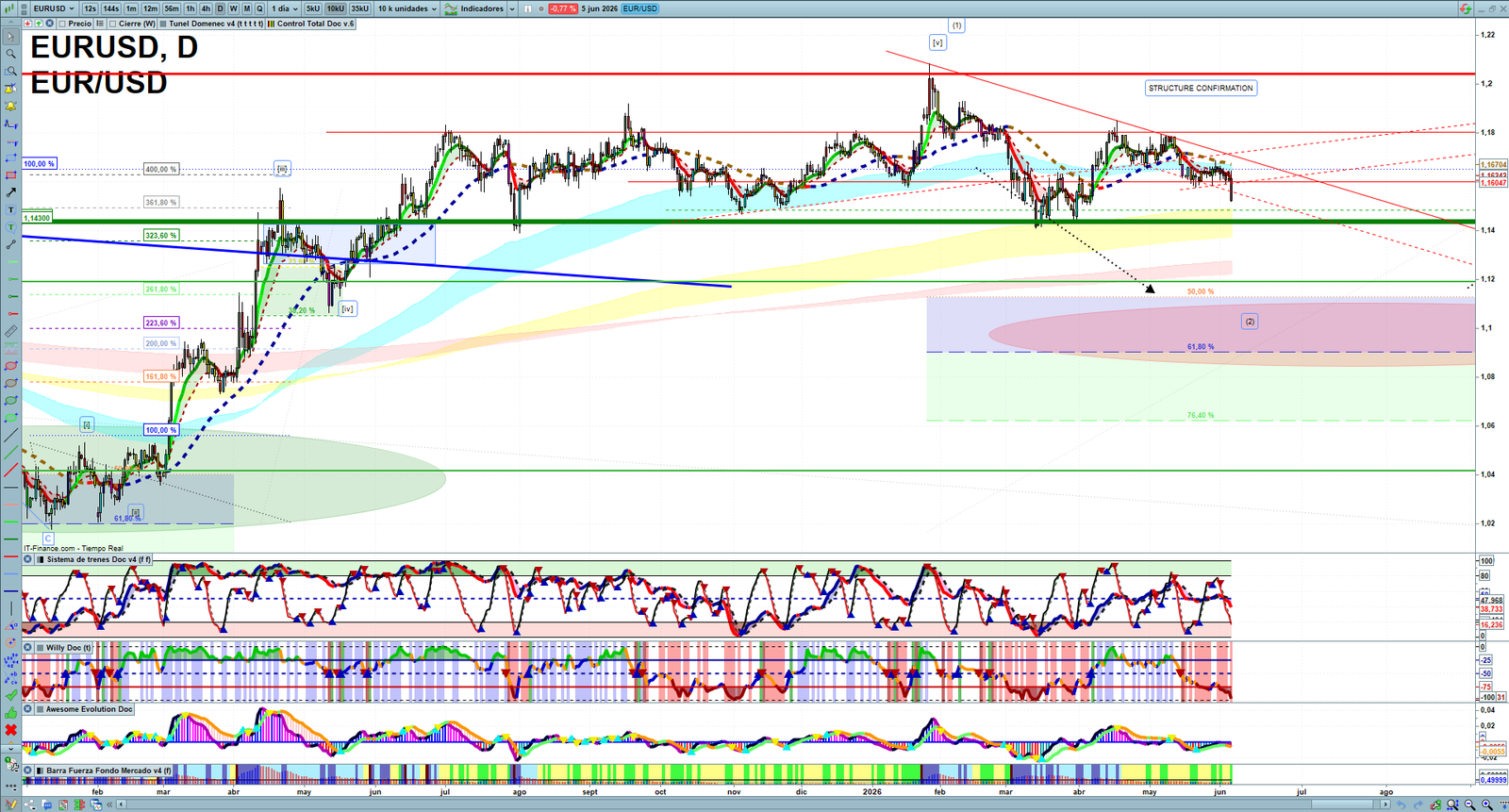The image size is (1509, 812).
Task: Select the black arrow drawing tool
Action: click(10, 192)
